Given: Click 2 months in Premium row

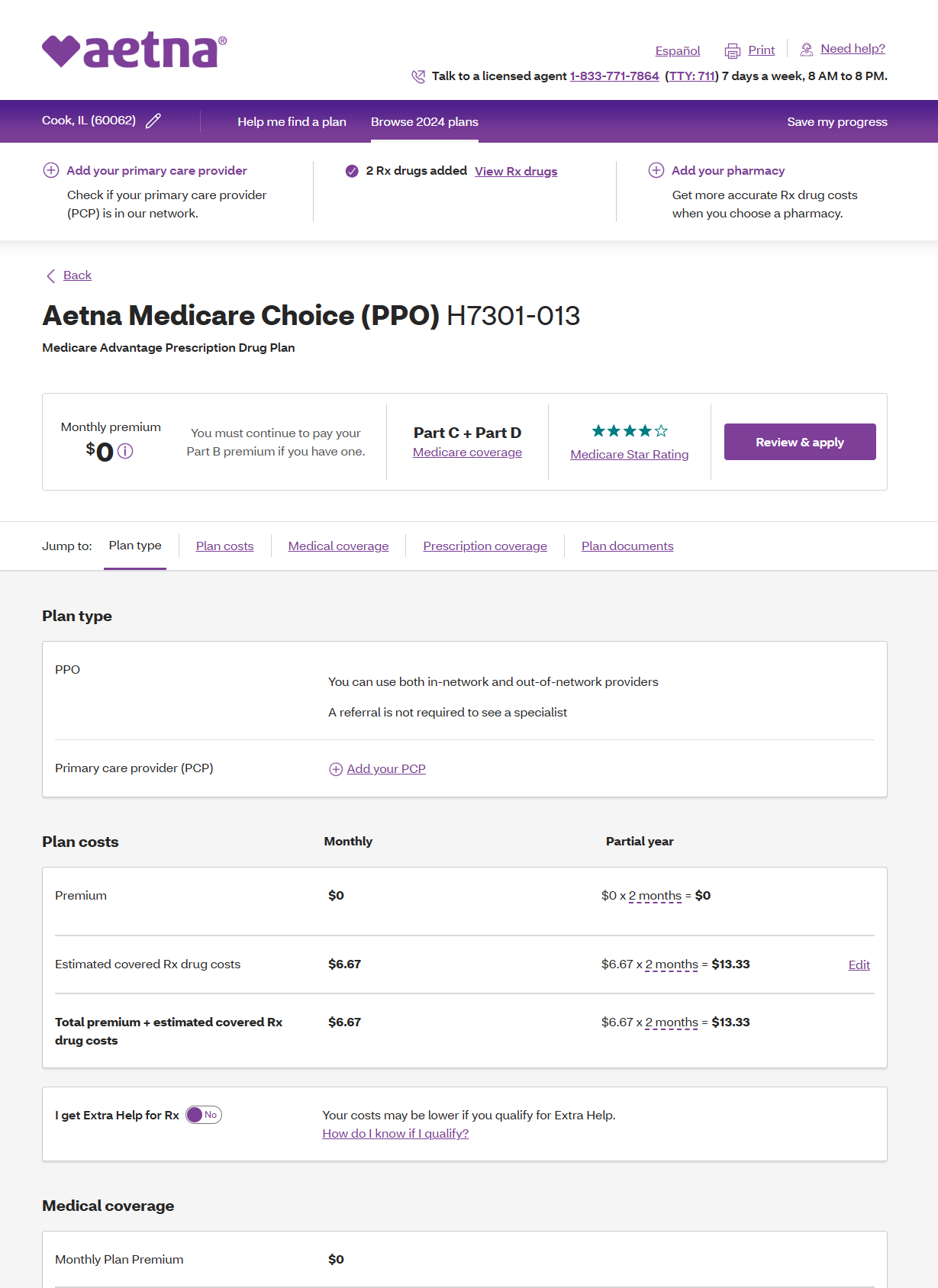Looking at the screenshot, I should (x=655, y=896).
